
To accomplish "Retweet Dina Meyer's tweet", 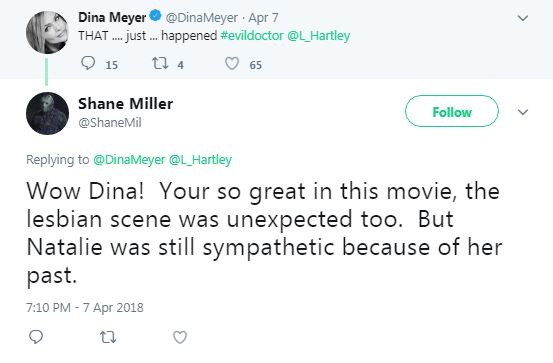I will click(x=160, y=64).
